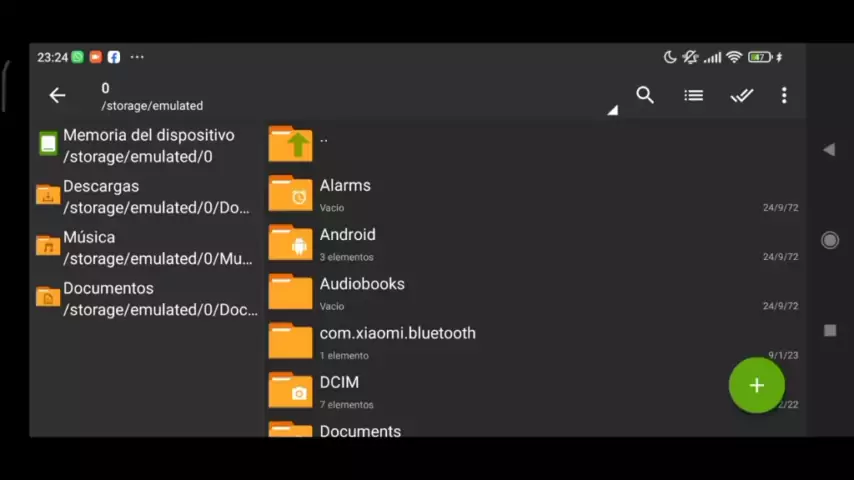854x480 pixels.
Task: Open Música shortcut in sidebar
Action: [x=148, y=247]
